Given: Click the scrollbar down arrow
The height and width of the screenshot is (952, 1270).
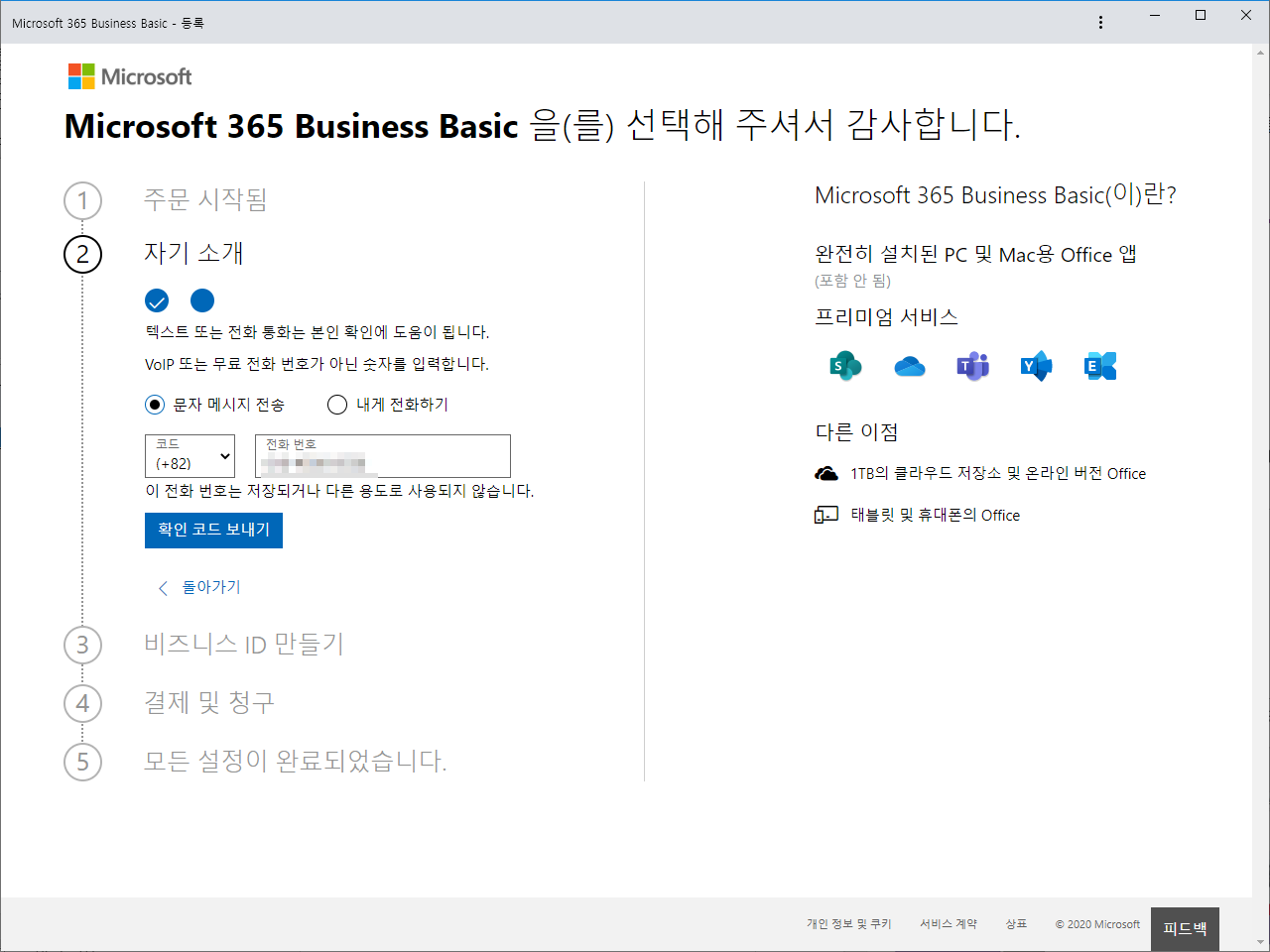Looking at the screenshot, I should pos(1261,942).
